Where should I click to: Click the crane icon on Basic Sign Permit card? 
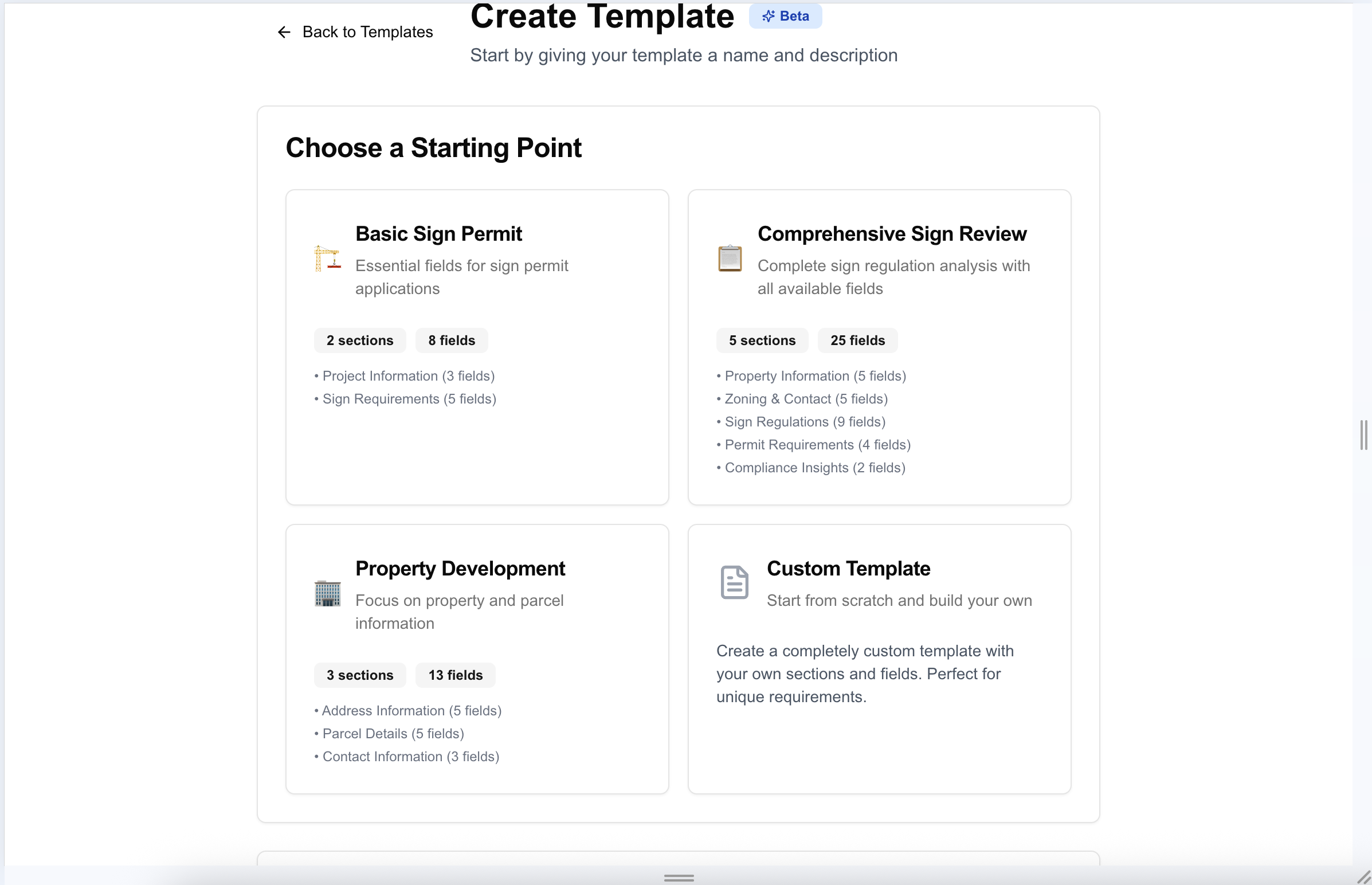tap(327, 259)
